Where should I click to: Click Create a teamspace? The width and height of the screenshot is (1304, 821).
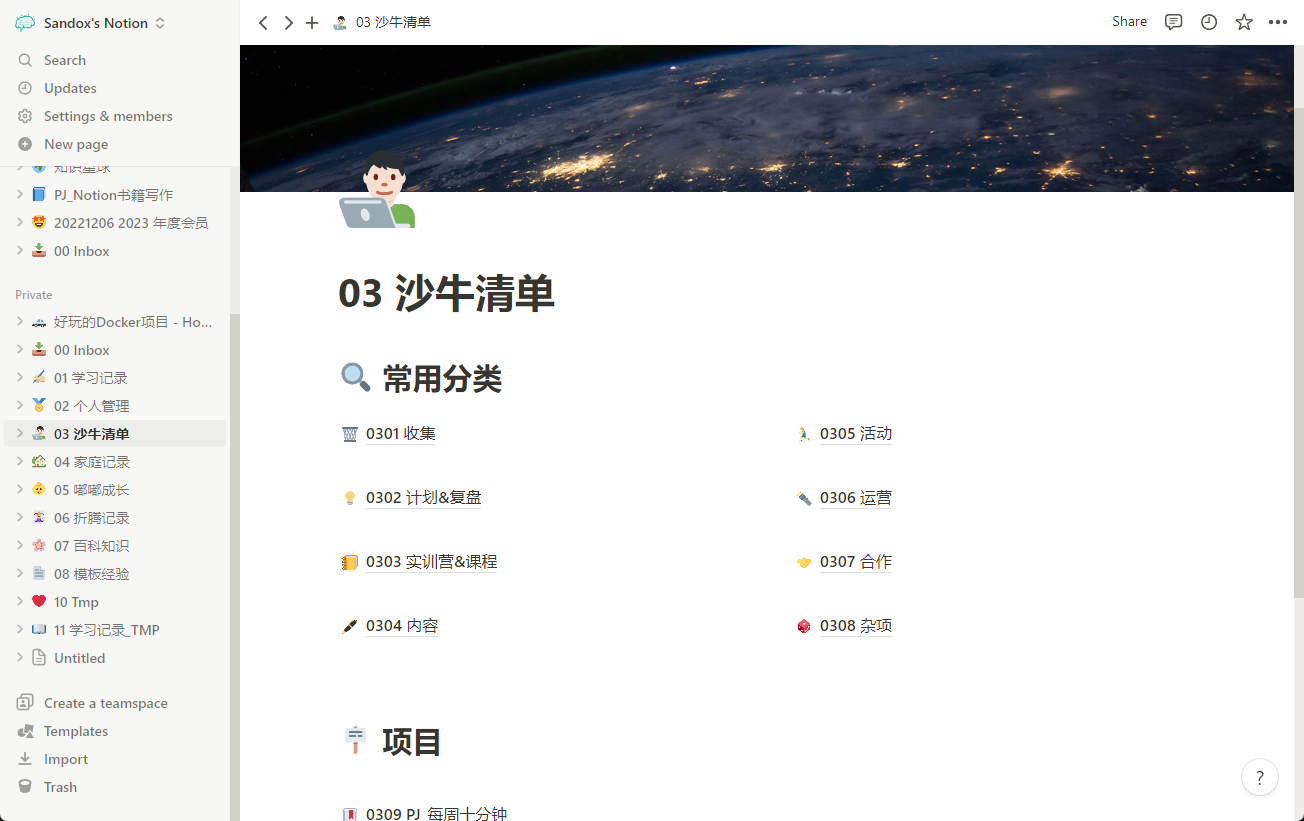click(x=115, y=703)
